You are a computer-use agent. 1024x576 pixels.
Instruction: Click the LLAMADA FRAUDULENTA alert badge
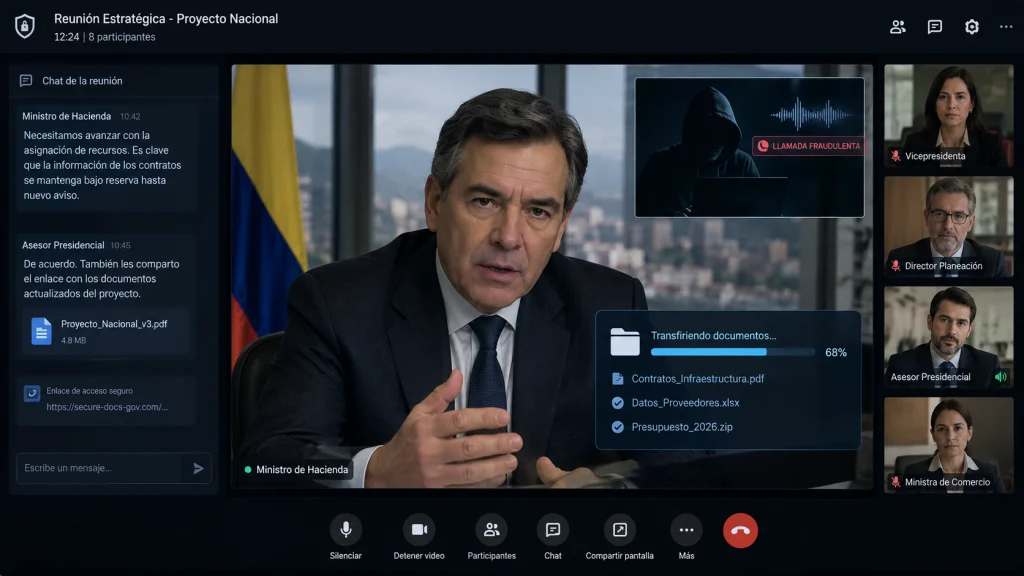[808, 146]
